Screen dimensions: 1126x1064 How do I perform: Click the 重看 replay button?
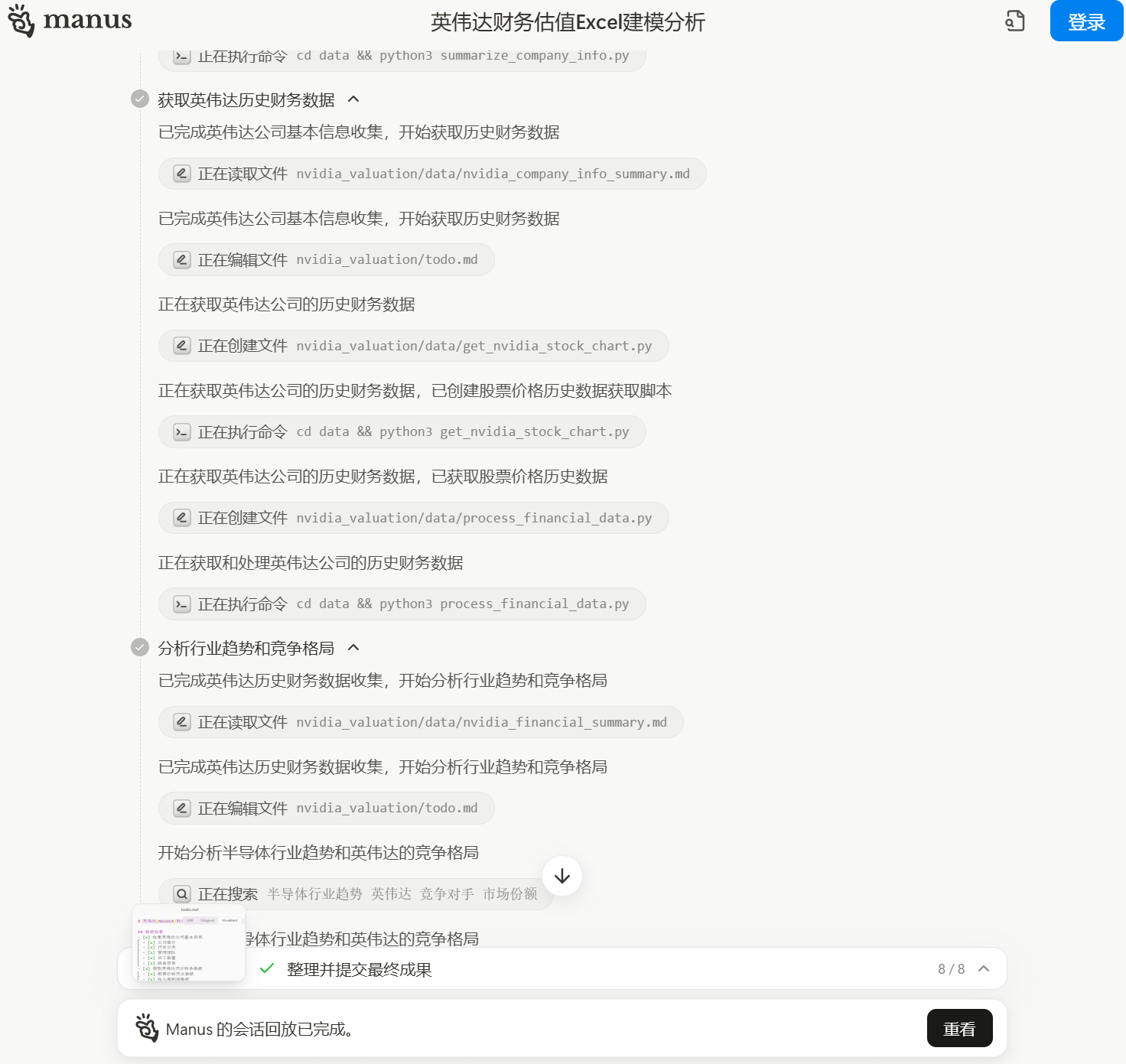(959, 1028)
